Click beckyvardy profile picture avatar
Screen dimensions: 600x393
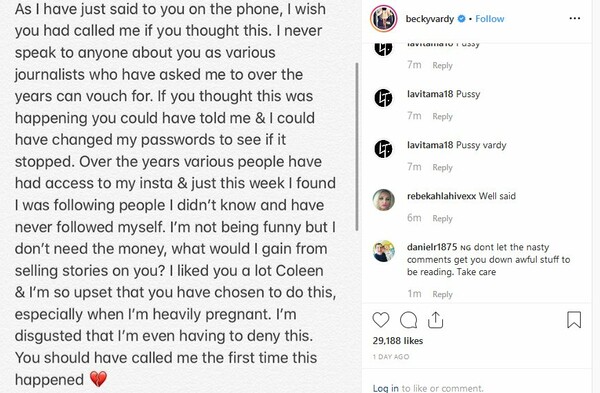coord(383,18)
